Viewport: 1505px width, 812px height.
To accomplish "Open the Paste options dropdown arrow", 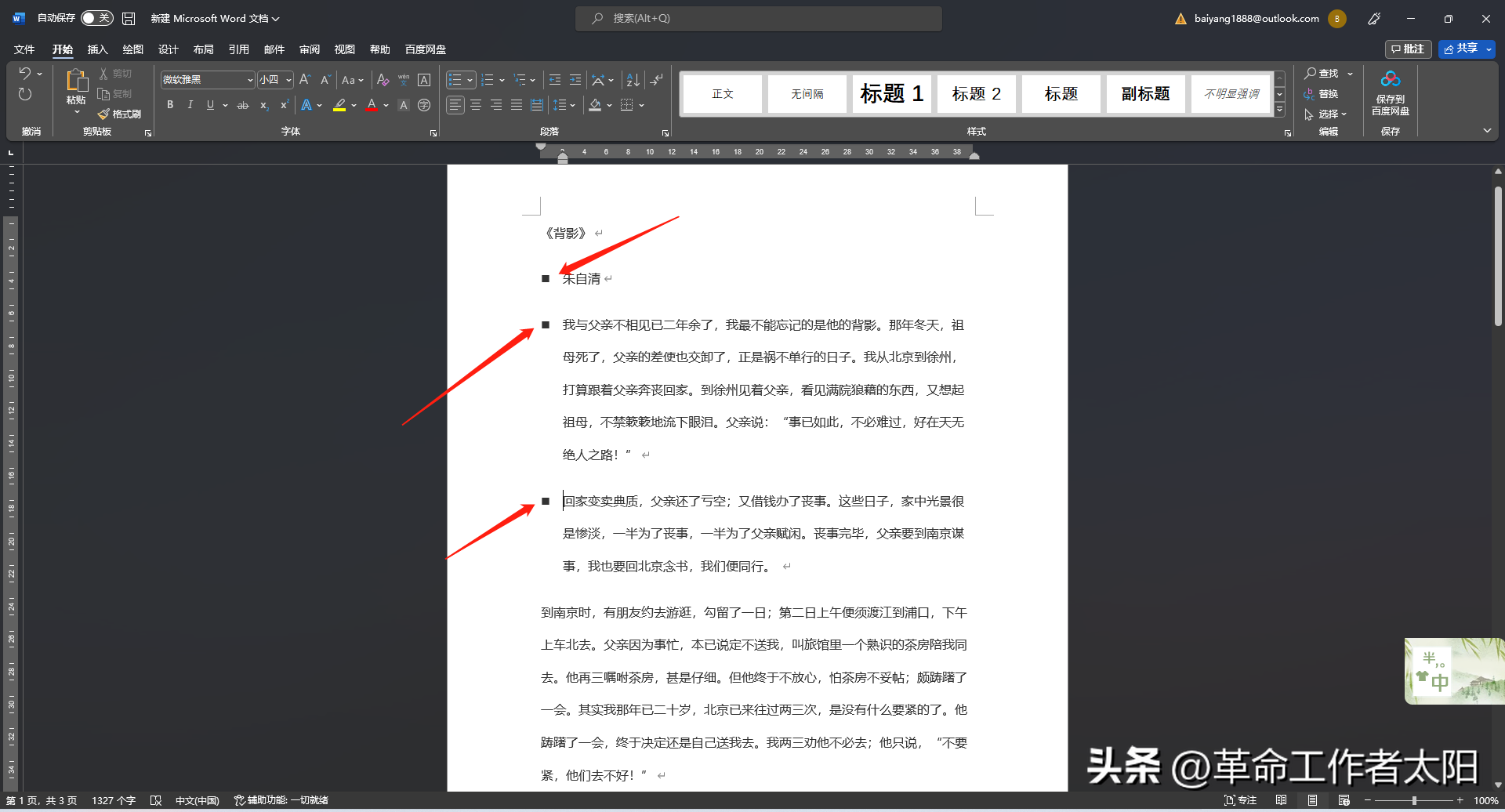I will click(77, 113).
